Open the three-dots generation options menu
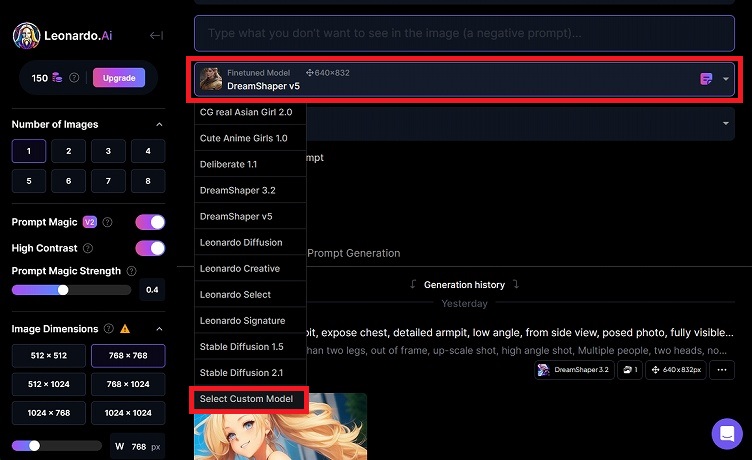This screenshot has height=460, width=752. click(722, 370)
